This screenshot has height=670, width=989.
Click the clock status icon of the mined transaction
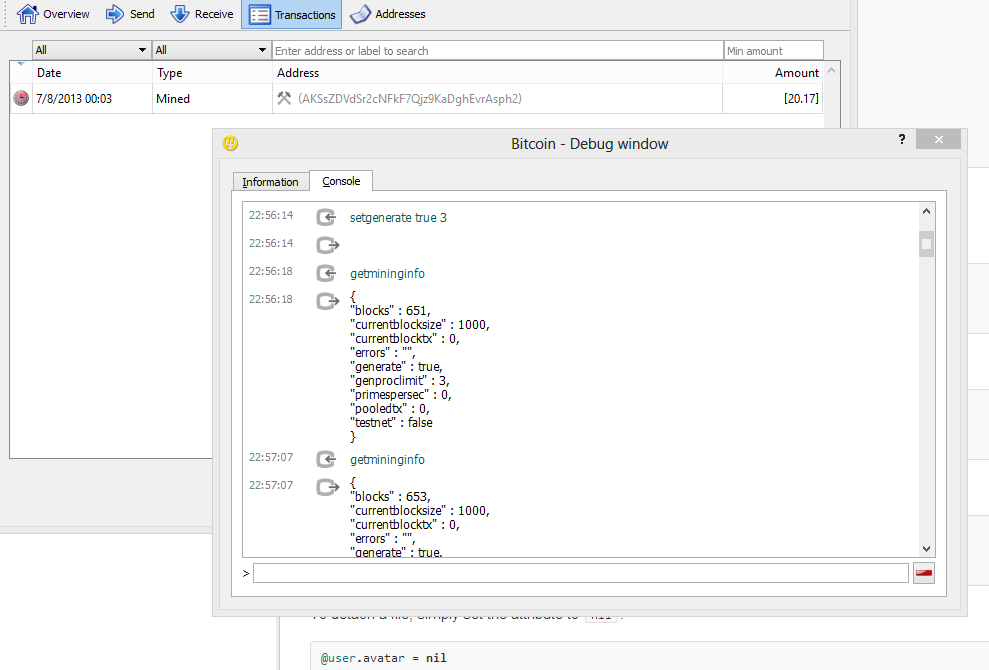[x=21, y=98]
